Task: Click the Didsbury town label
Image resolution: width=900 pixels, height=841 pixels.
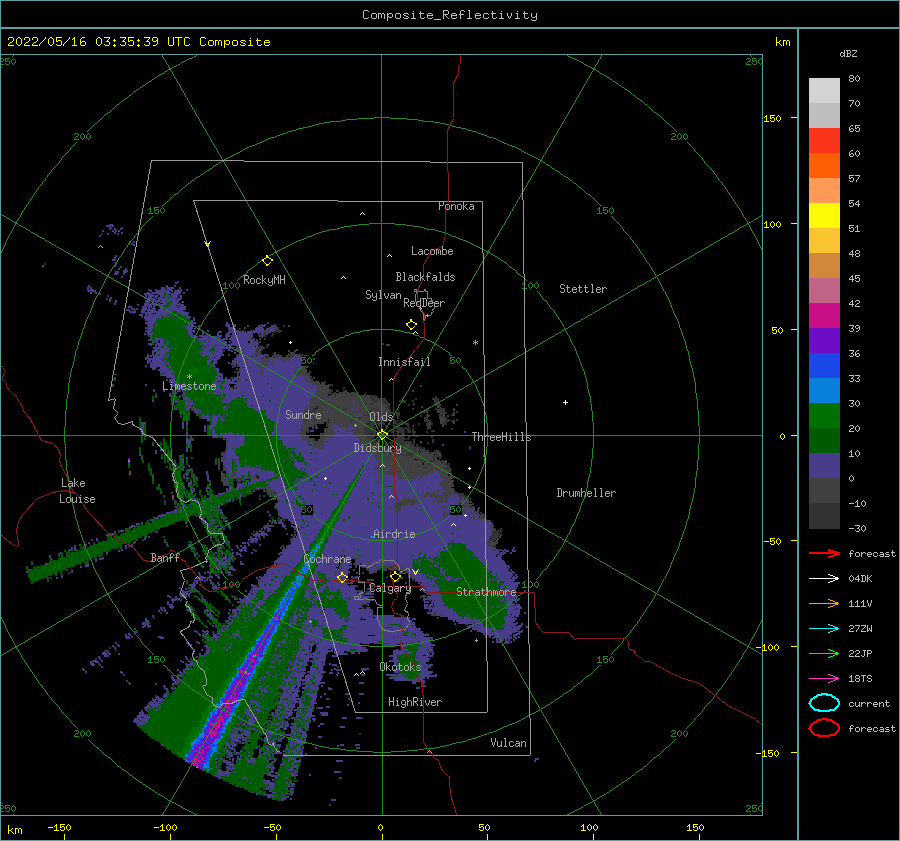Action: (x=378, y=448)
